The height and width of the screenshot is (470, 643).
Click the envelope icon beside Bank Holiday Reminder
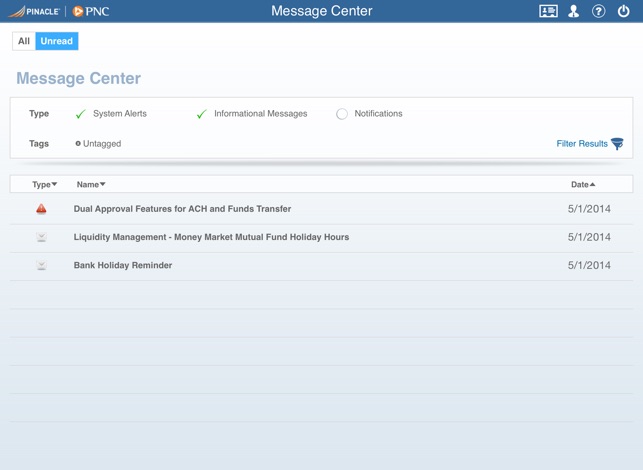tap(41, 265)
